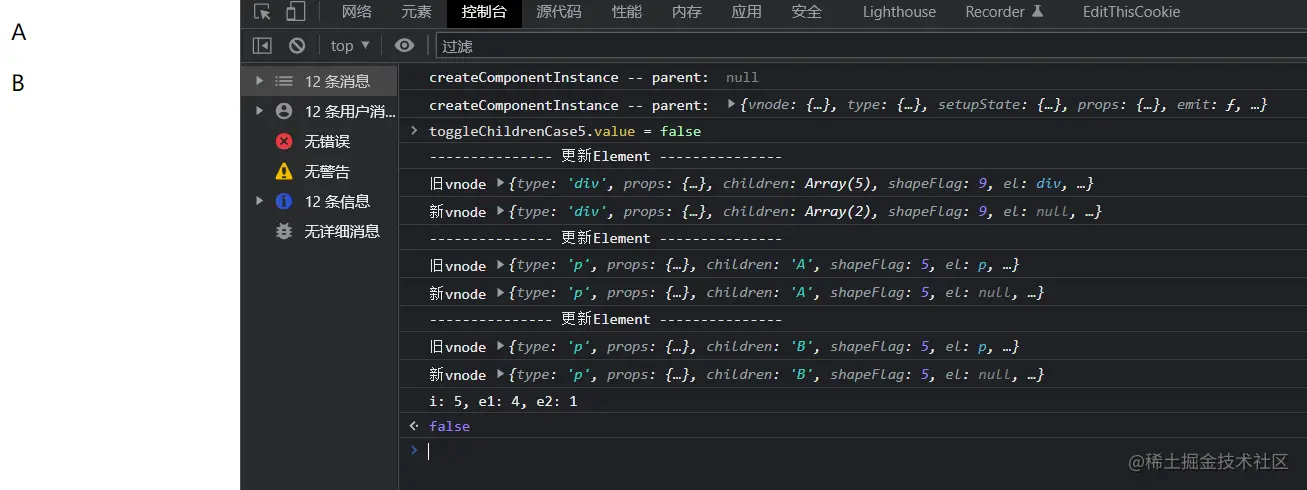
Task: Click the bug icon beside 无详细消息
Action: (284, 231)
